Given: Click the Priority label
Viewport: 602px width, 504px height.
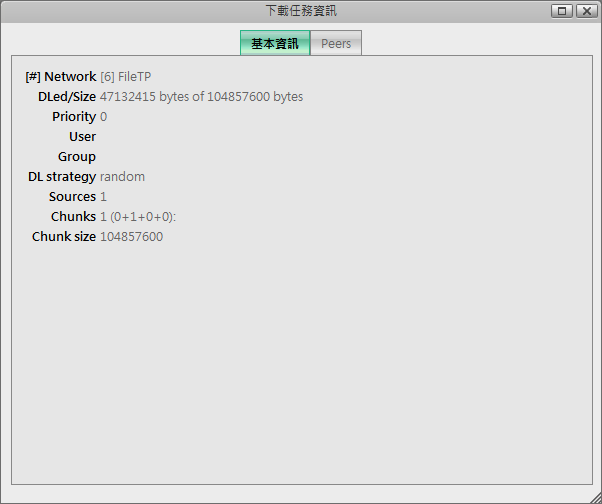Looking at the screenshot, I should pyautogui.click(x=74, y=117).
